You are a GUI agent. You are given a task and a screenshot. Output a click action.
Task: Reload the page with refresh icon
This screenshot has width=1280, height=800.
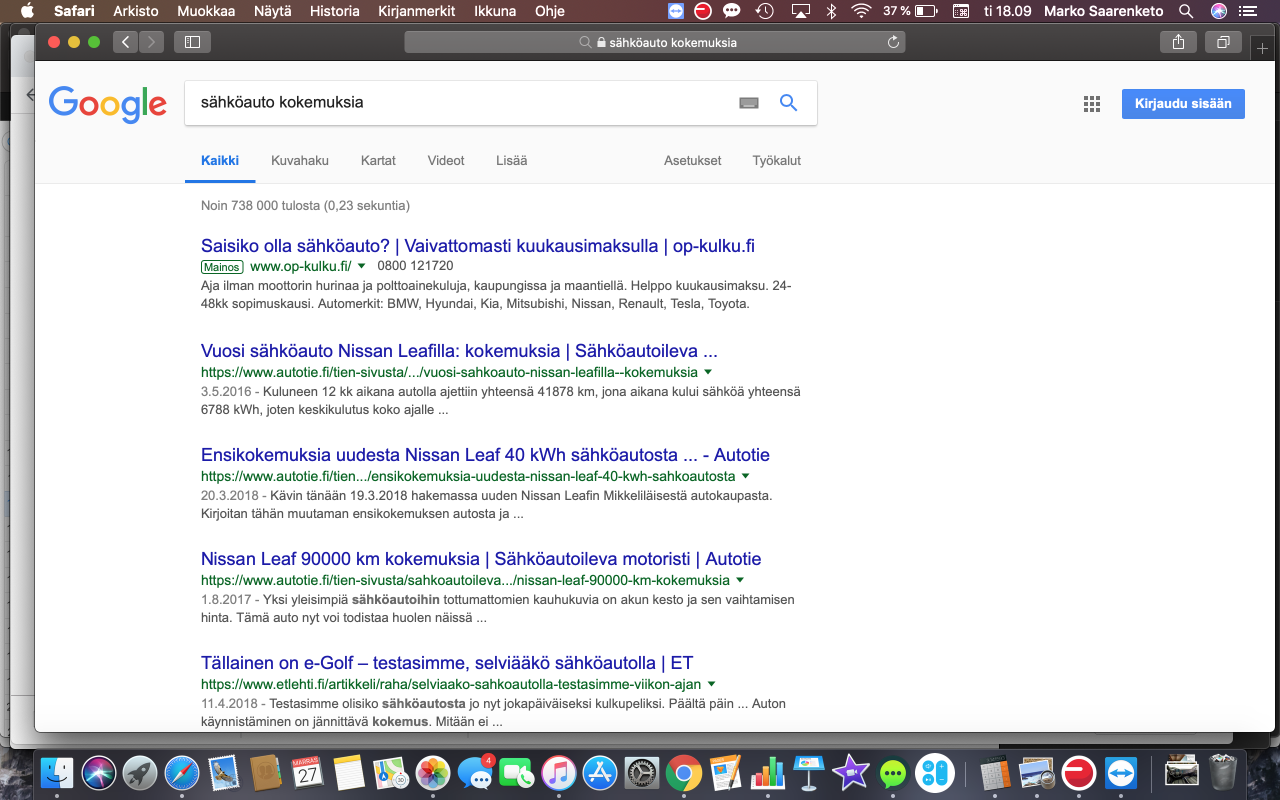(893, 43)
